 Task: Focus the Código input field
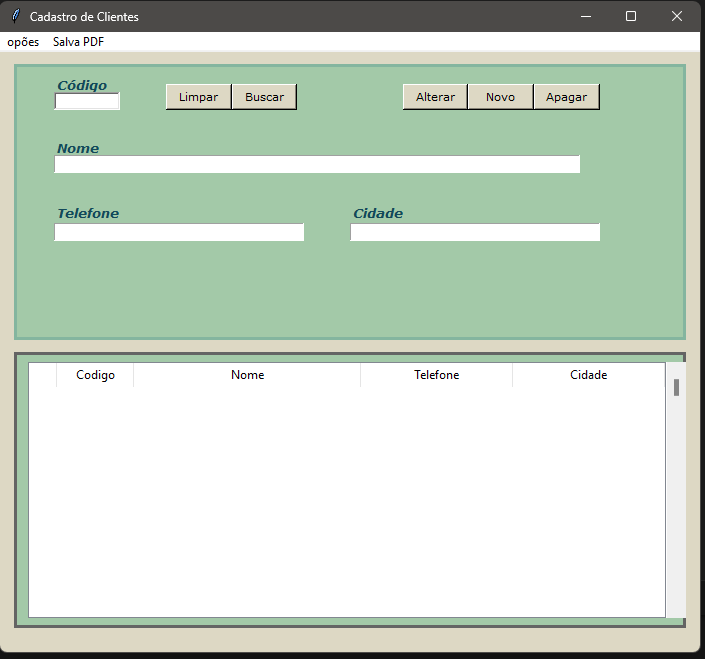(87, 101)
